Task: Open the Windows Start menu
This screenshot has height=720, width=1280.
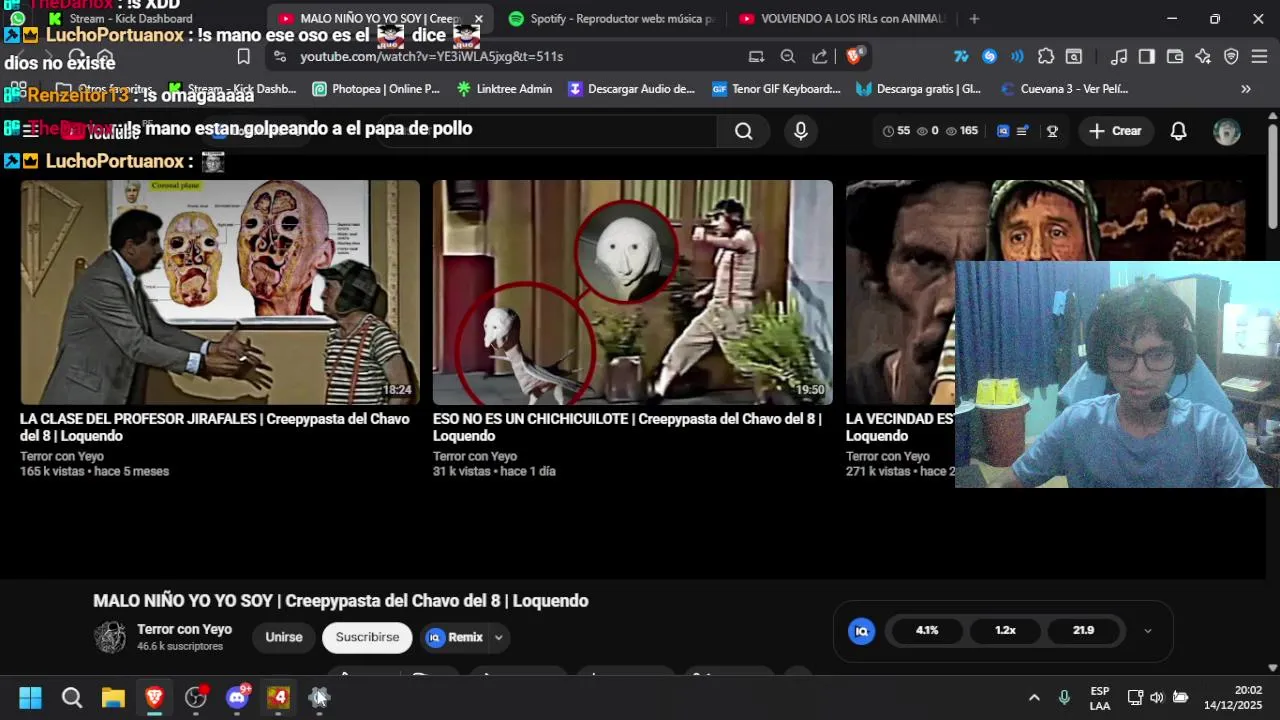Action: pyautogui.click(x=30, y=697)
